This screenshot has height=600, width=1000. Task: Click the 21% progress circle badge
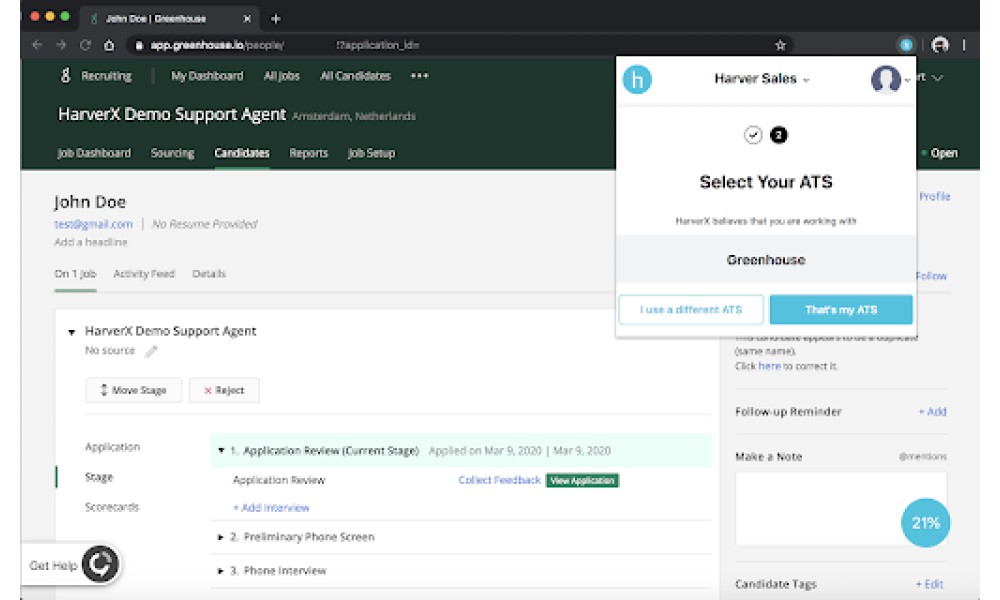tap(925, 523)
